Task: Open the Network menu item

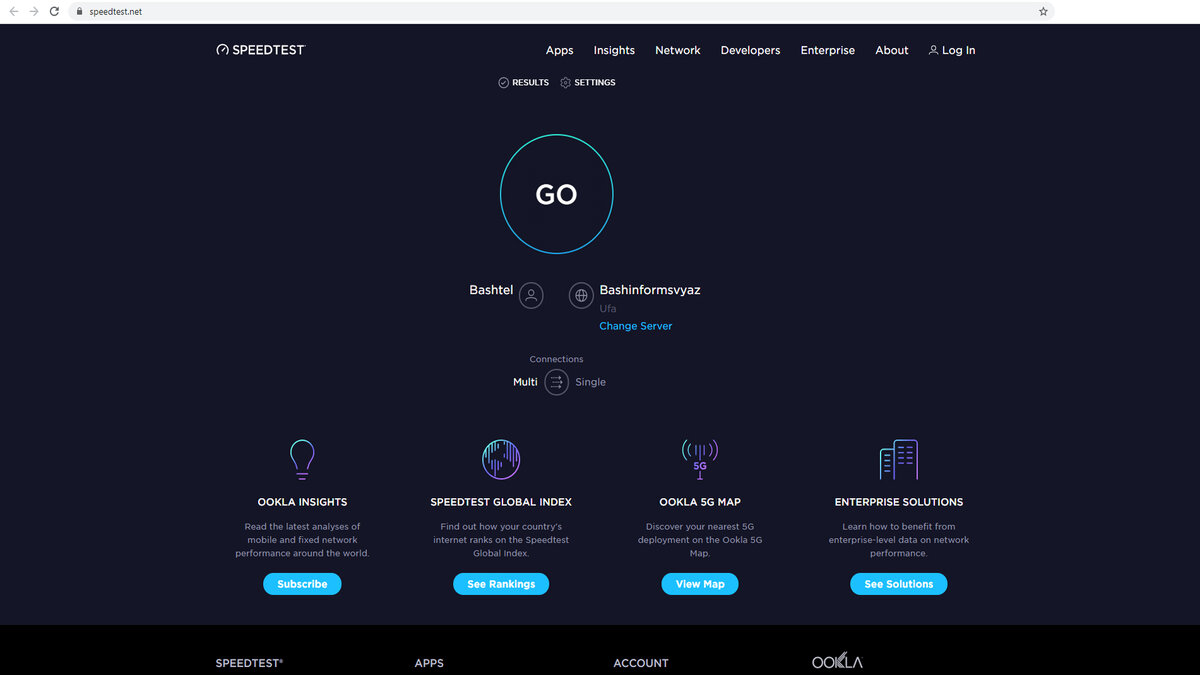Action: tap(678, 50)
